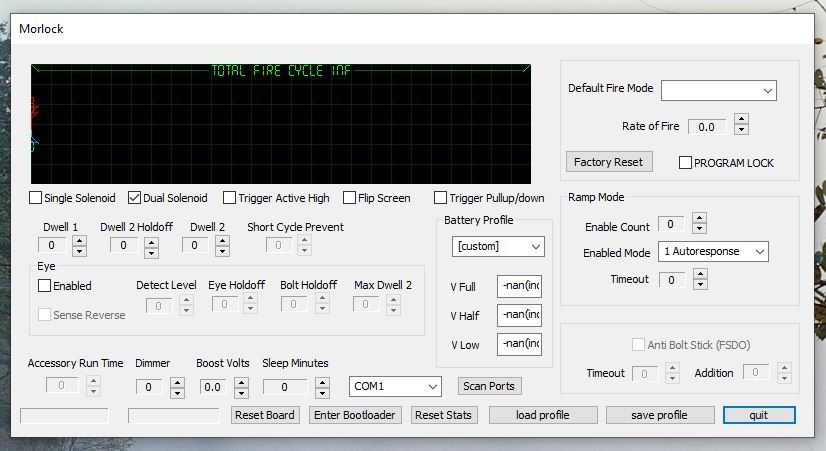Uncheck the Dual Solenoid checkbox
Viewport: 826px width, 451px height.
[x=134, y=198]
